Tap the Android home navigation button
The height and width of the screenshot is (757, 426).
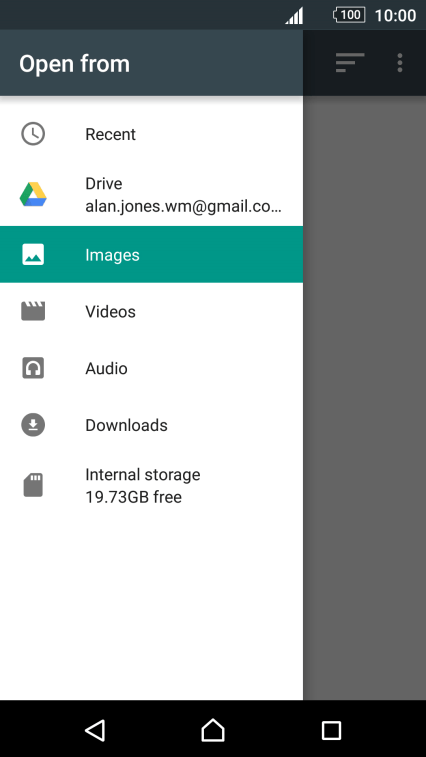tap(213, 729)
